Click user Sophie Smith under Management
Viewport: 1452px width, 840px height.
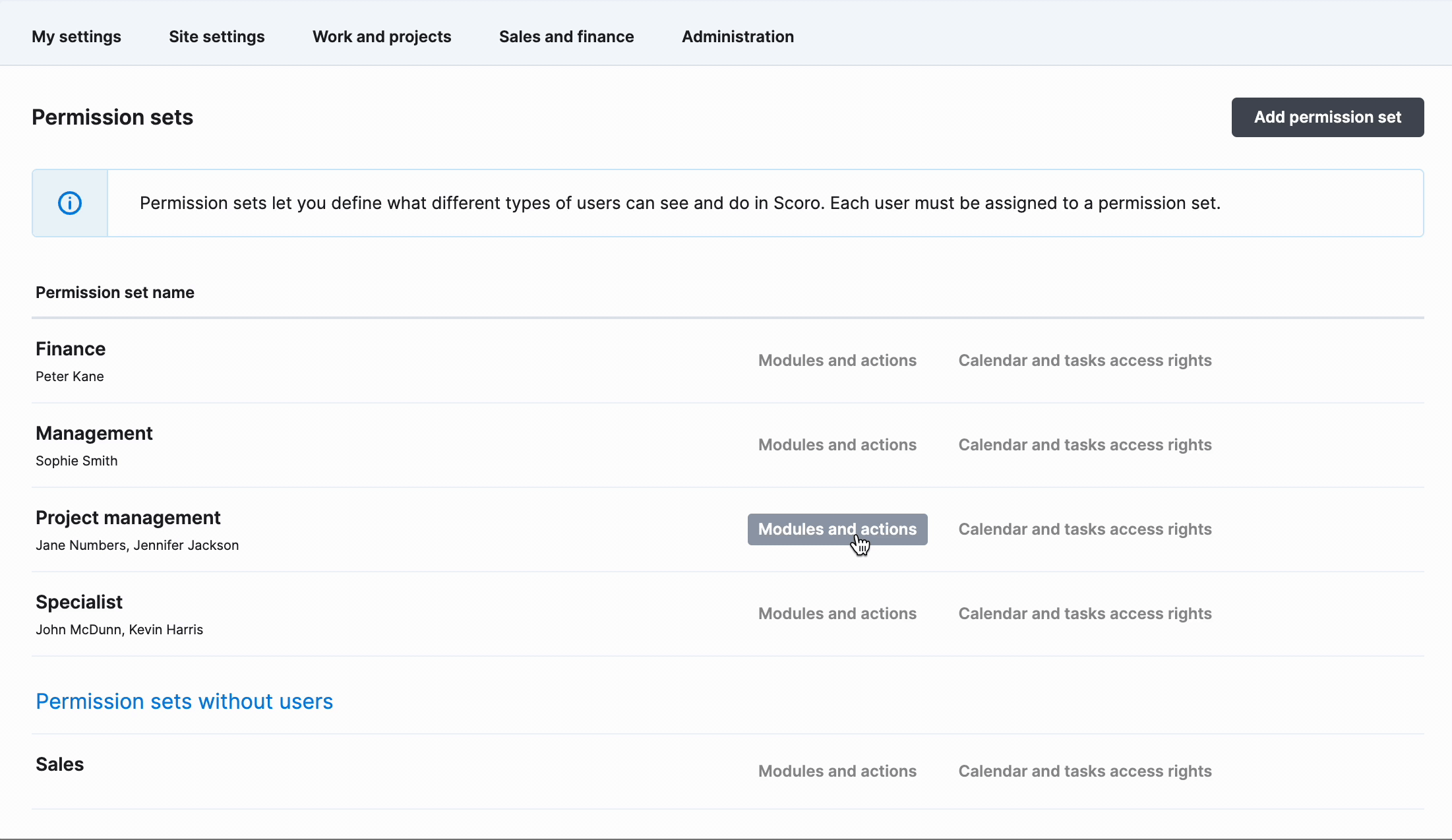pos(76,461)
